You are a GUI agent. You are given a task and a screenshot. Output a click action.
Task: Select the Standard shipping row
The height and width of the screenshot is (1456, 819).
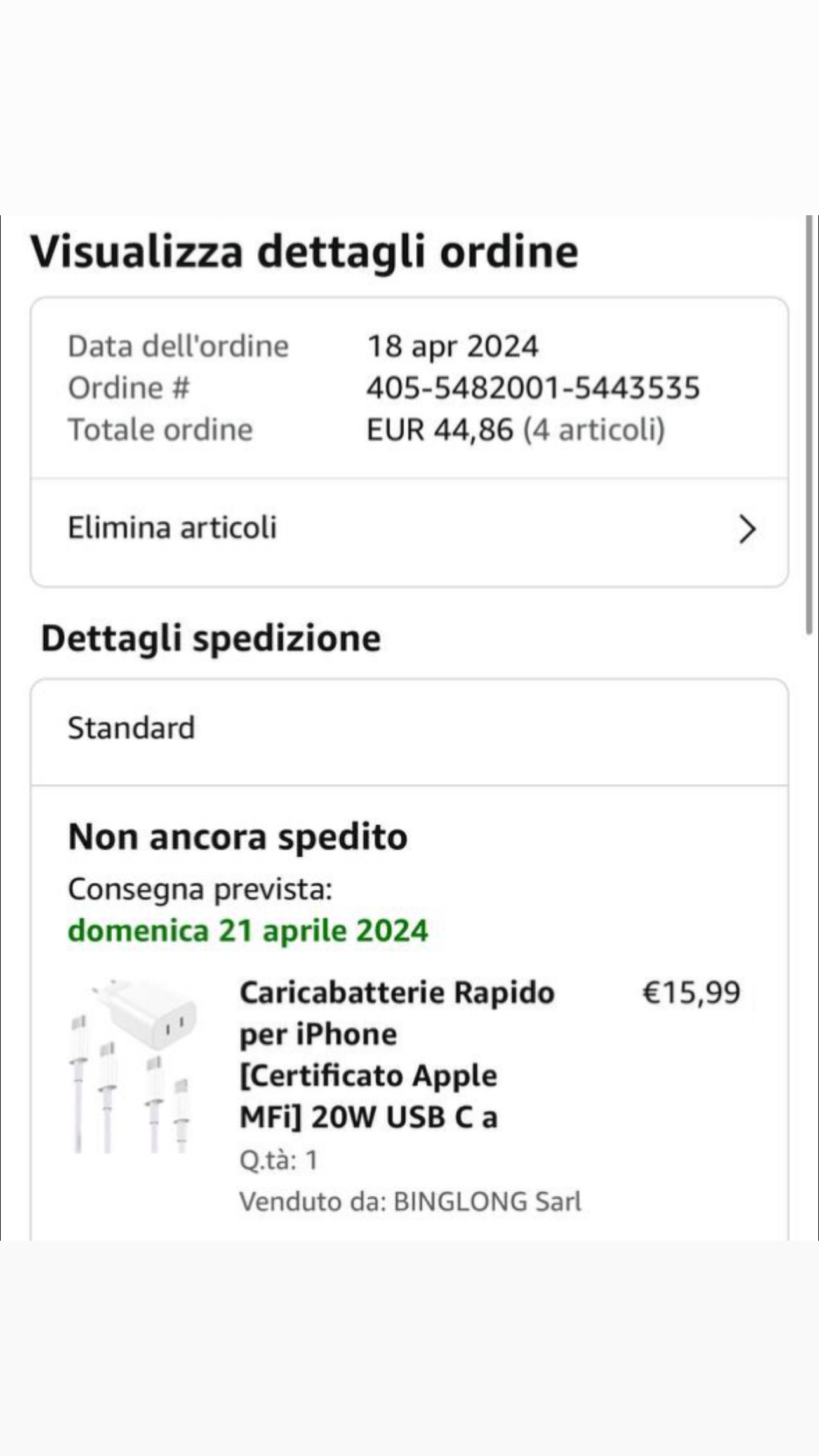tap(131, 728)
